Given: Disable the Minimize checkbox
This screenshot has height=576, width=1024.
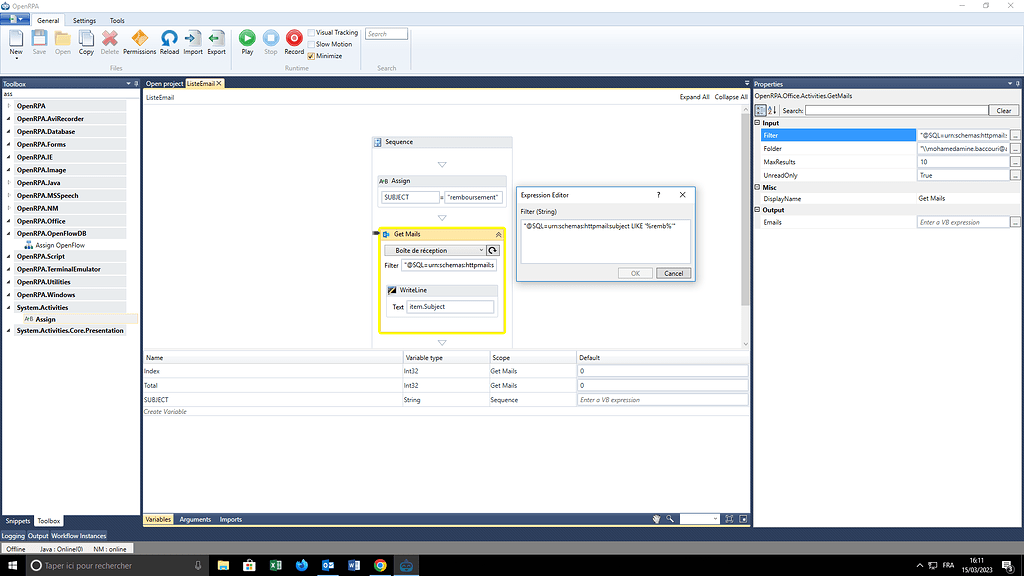Looking at the screenshot, I should [x=313, y=55].
